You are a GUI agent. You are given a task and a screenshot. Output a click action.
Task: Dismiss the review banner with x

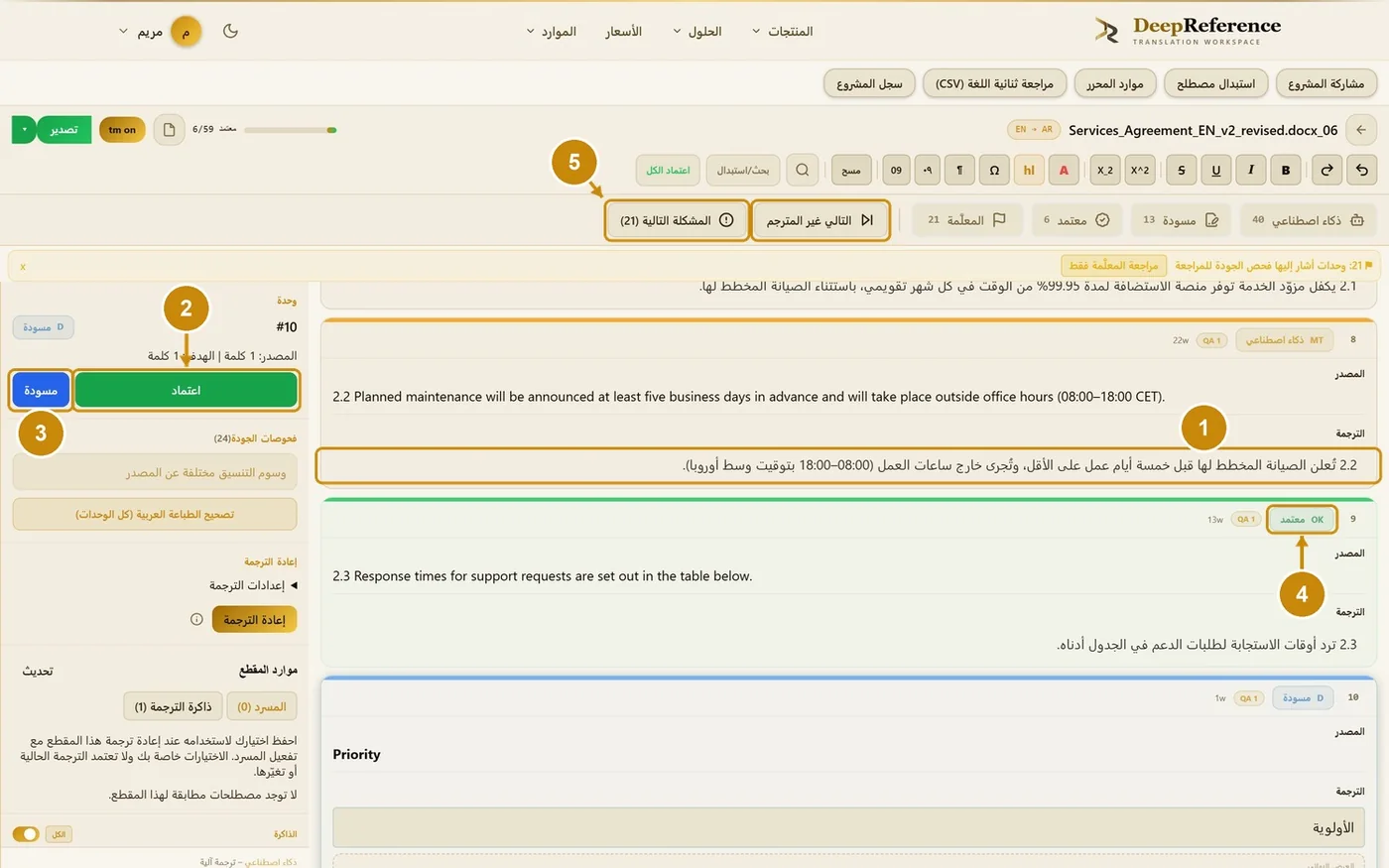tap(23, 266)
